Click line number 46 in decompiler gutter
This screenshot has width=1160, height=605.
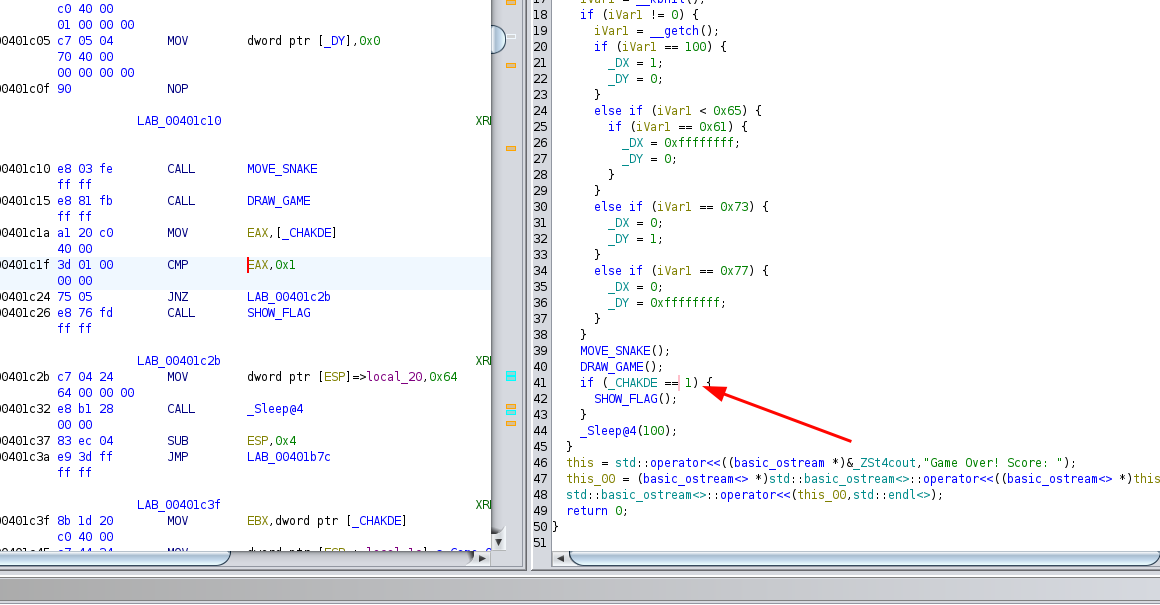541,463
